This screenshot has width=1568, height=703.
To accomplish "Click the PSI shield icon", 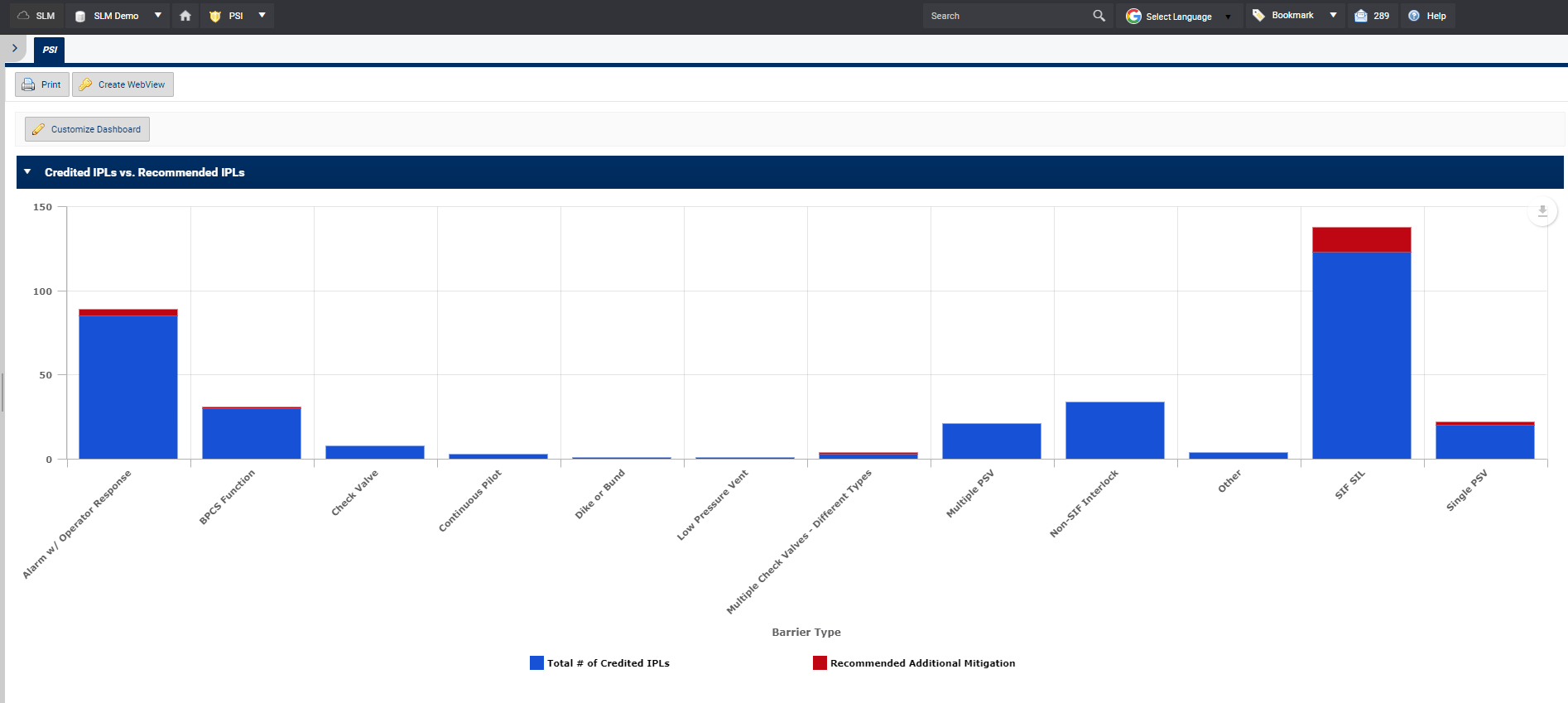I will coord(215,16).
